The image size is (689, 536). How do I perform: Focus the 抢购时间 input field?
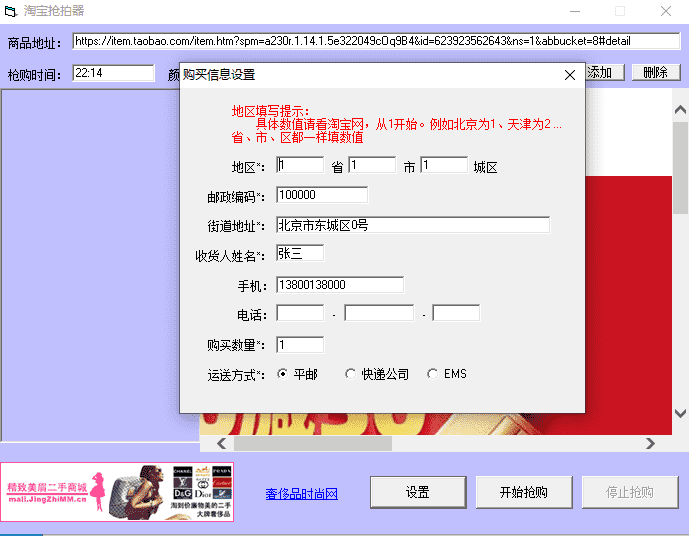(x=113, y=73)
